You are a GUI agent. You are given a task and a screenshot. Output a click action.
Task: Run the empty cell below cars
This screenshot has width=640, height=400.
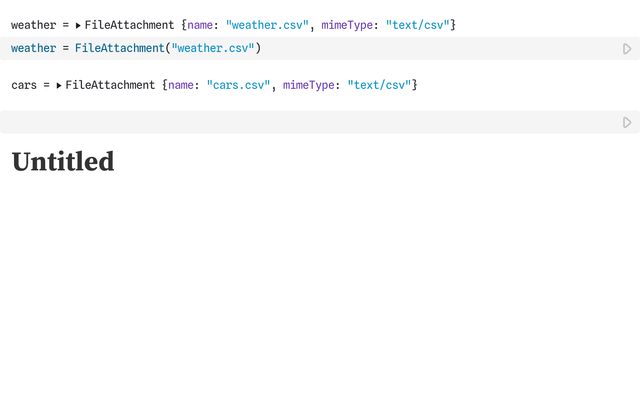[x=627, y=122]
